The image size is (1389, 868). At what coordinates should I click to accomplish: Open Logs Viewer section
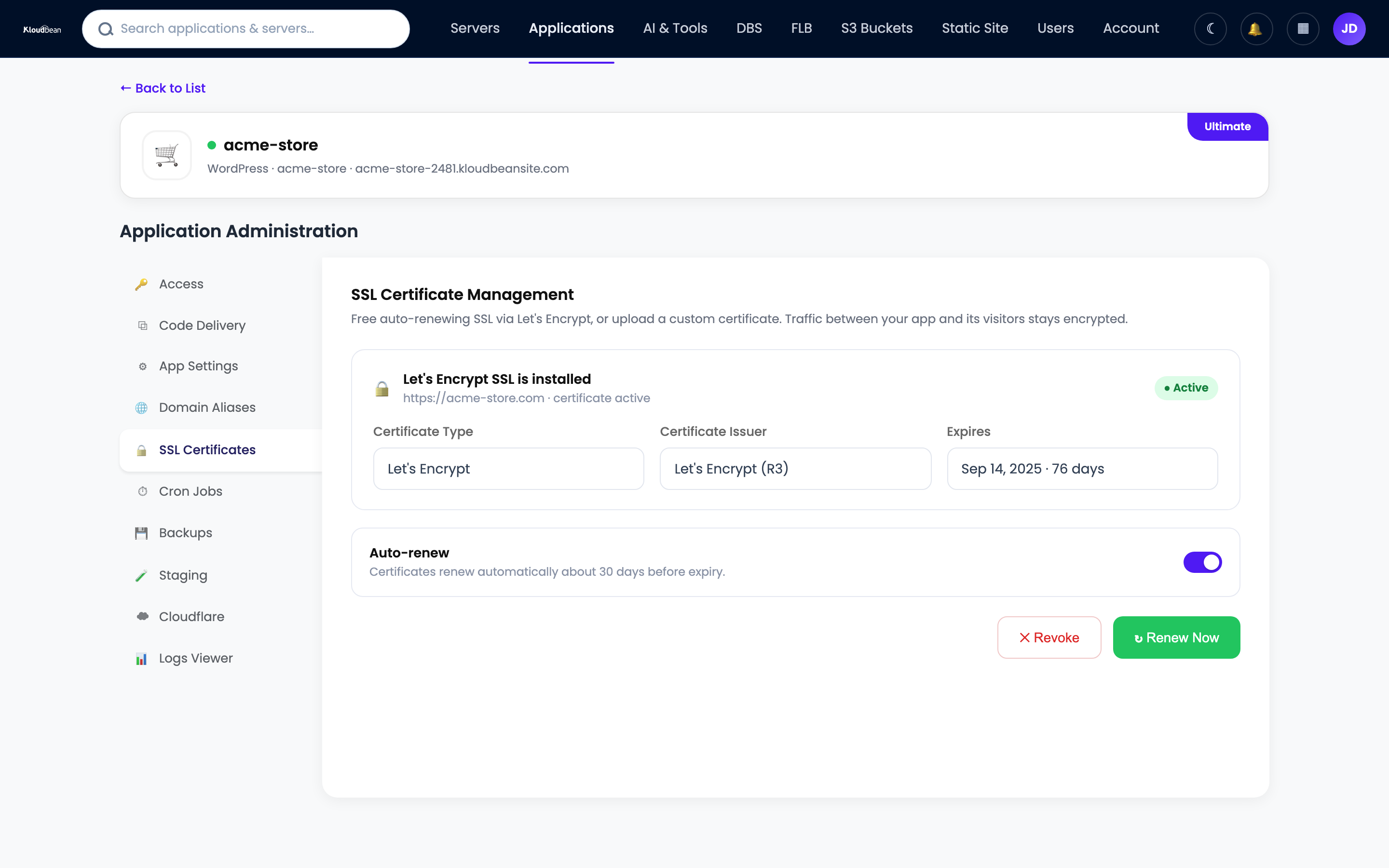click(196, 658)
